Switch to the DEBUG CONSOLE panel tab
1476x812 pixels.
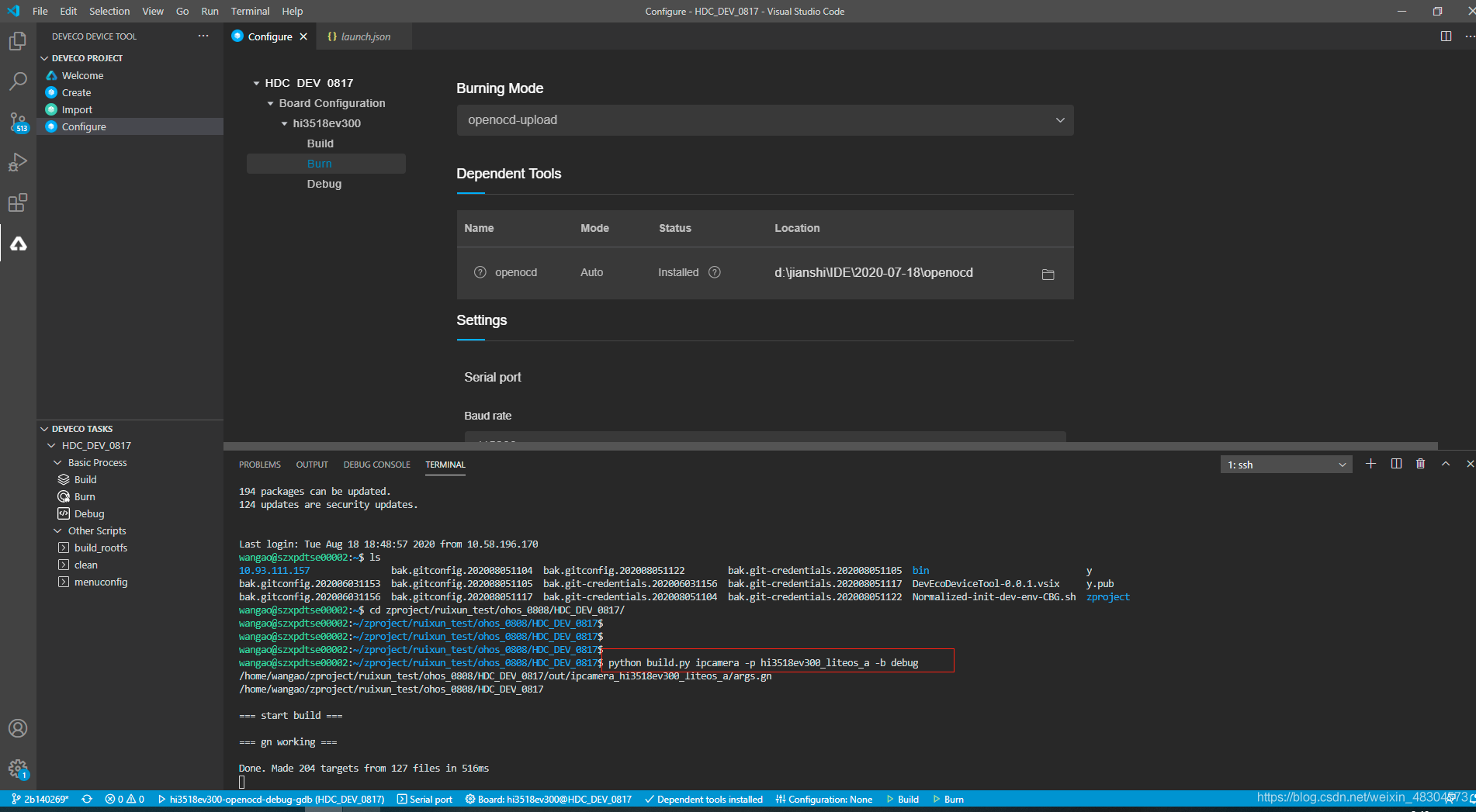[377, 465]
